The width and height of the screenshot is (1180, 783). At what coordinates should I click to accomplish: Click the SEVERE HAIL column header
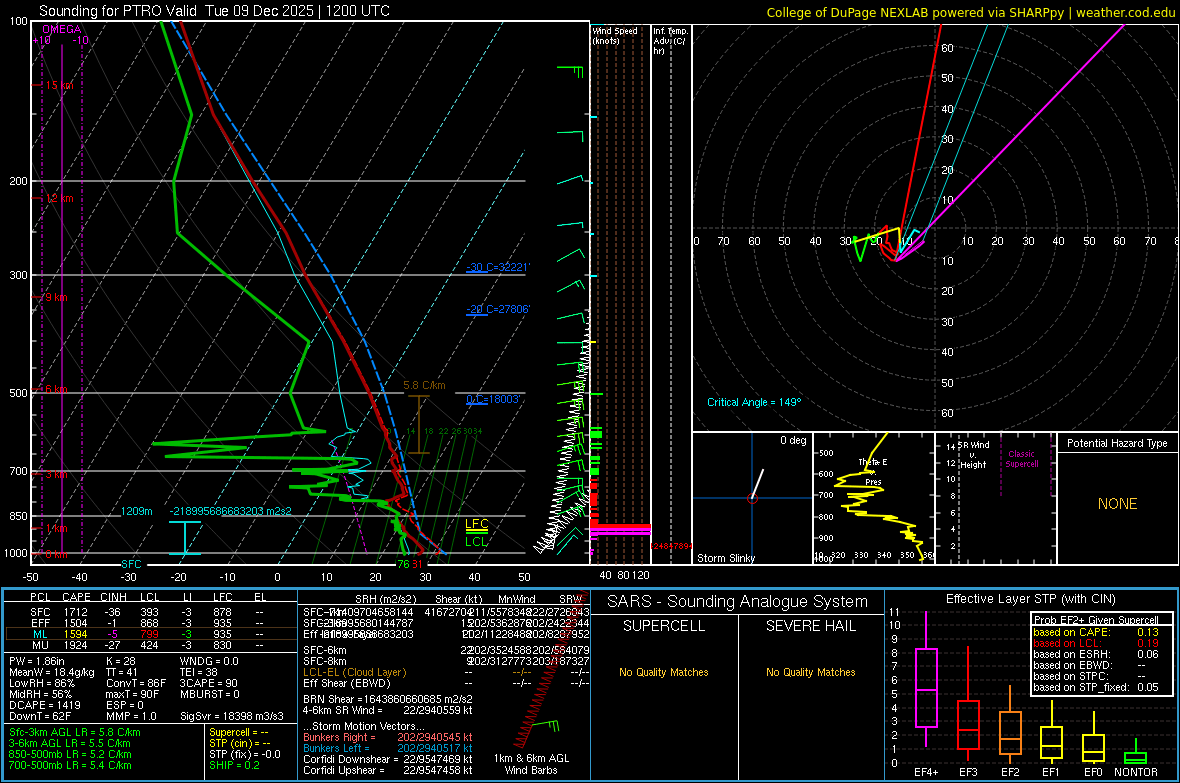(810, 626)
